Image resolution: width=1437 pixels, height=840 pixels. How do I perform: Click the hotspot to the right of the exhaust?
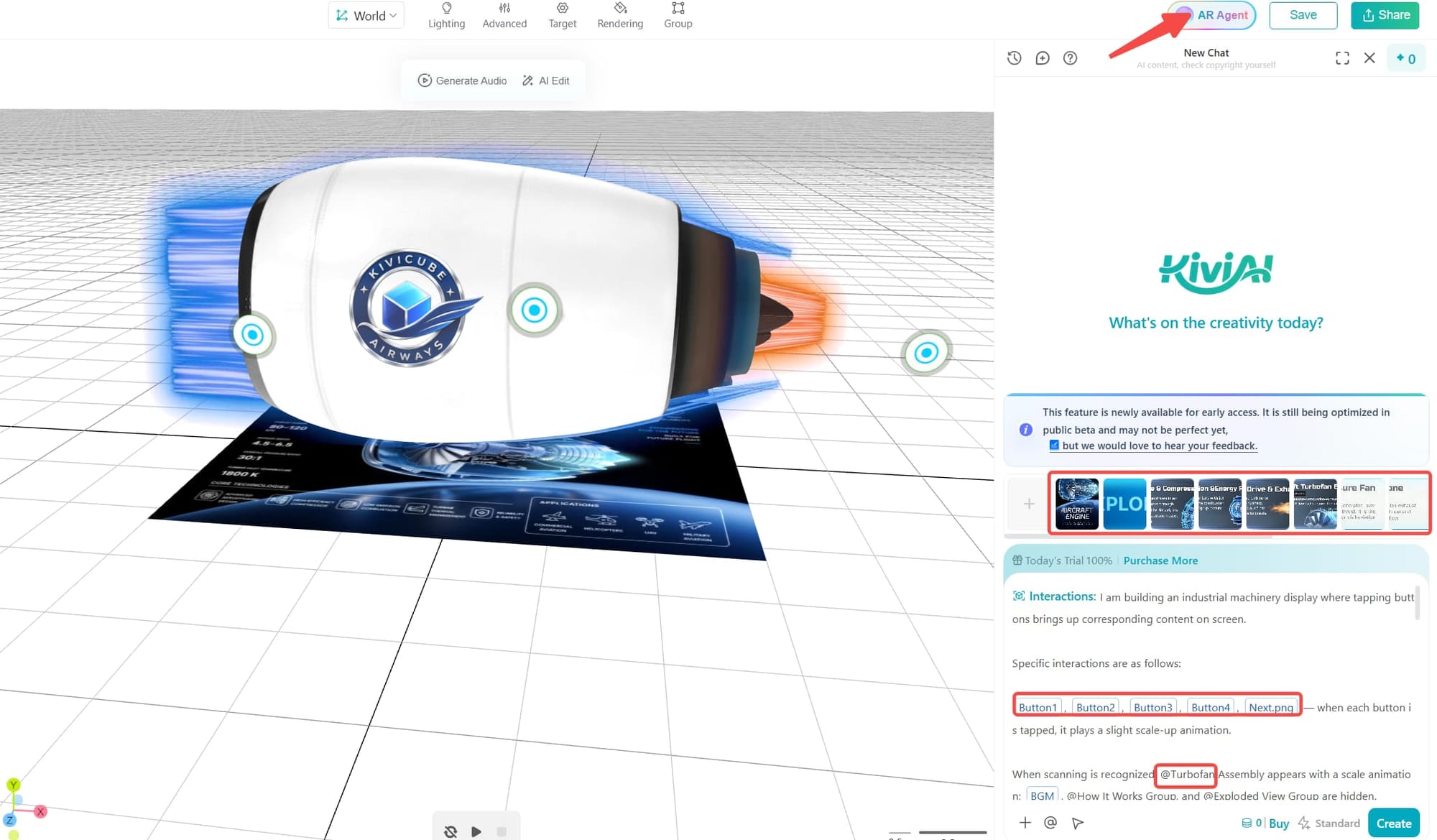[x=926, y=352]
